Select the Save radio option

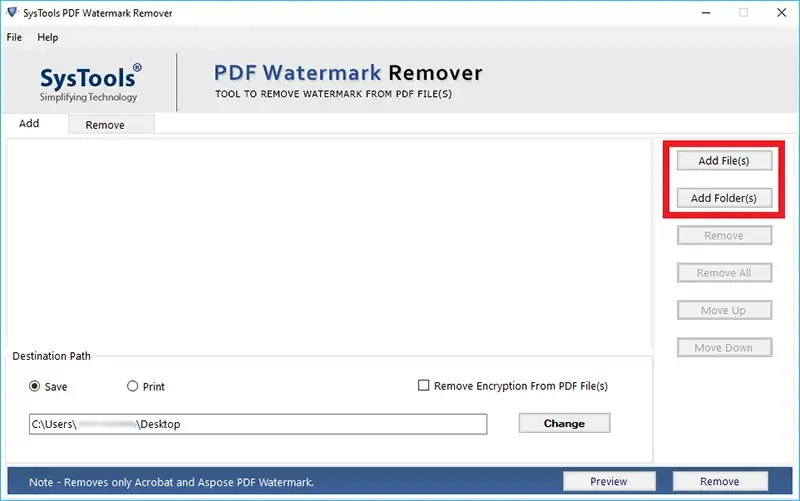pos(35,386)
